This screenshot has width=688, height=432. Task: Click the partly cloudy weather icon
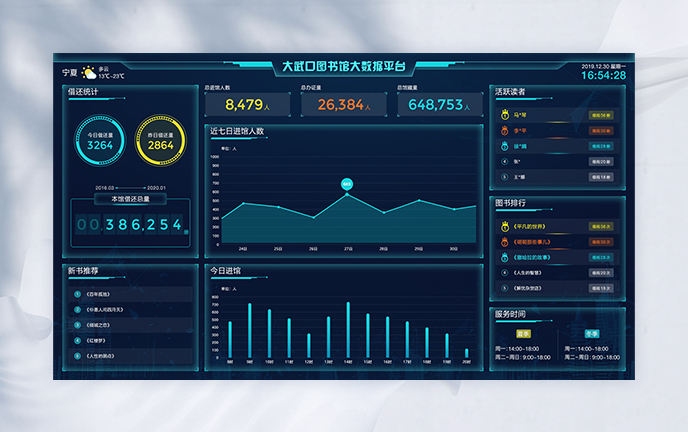(90, 73)
